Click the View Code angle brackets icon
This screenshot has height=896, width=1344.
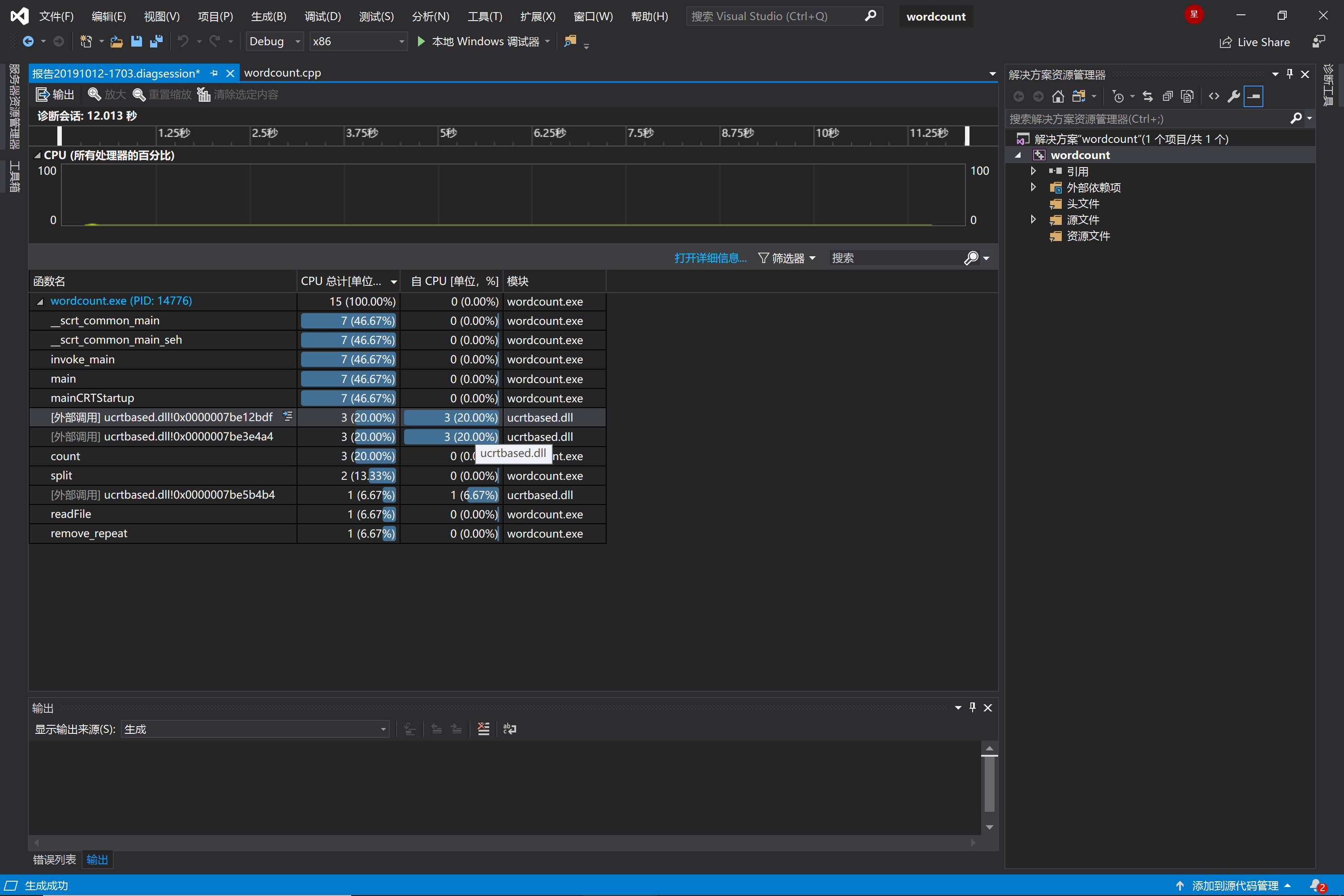pos(1214,96)
